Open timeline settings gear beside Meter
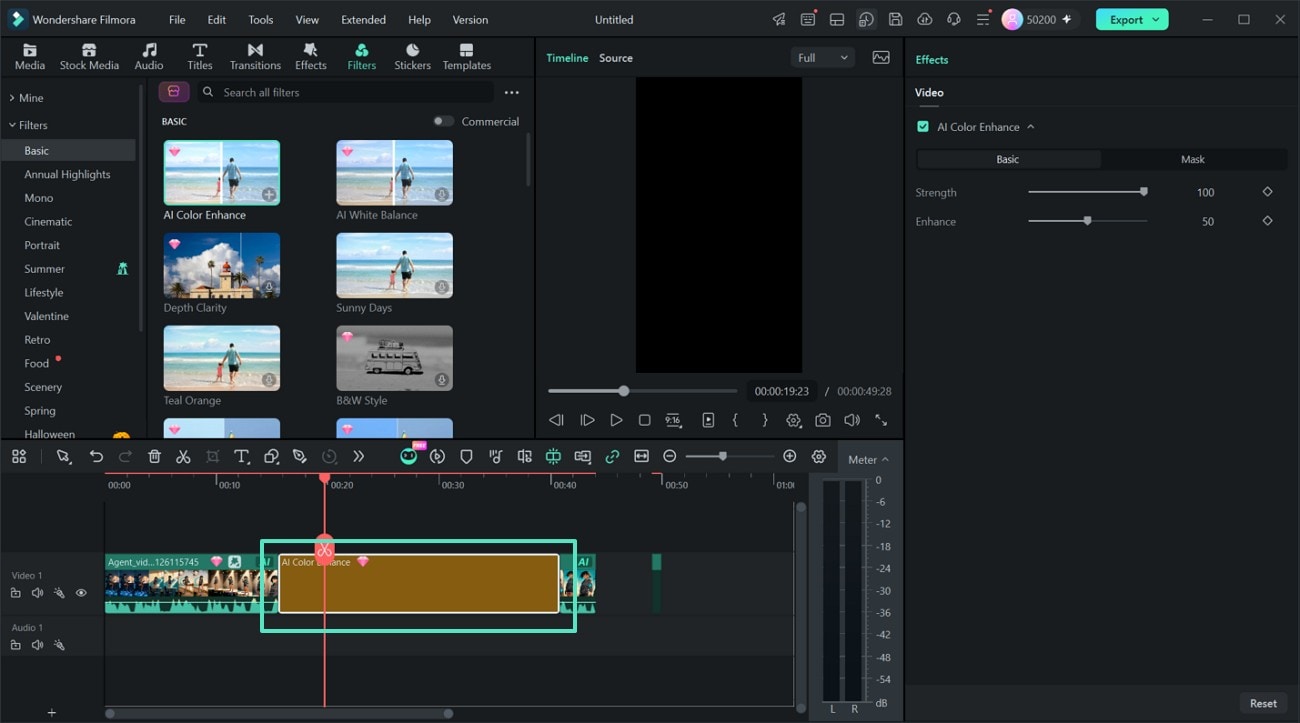 (819, 456)
